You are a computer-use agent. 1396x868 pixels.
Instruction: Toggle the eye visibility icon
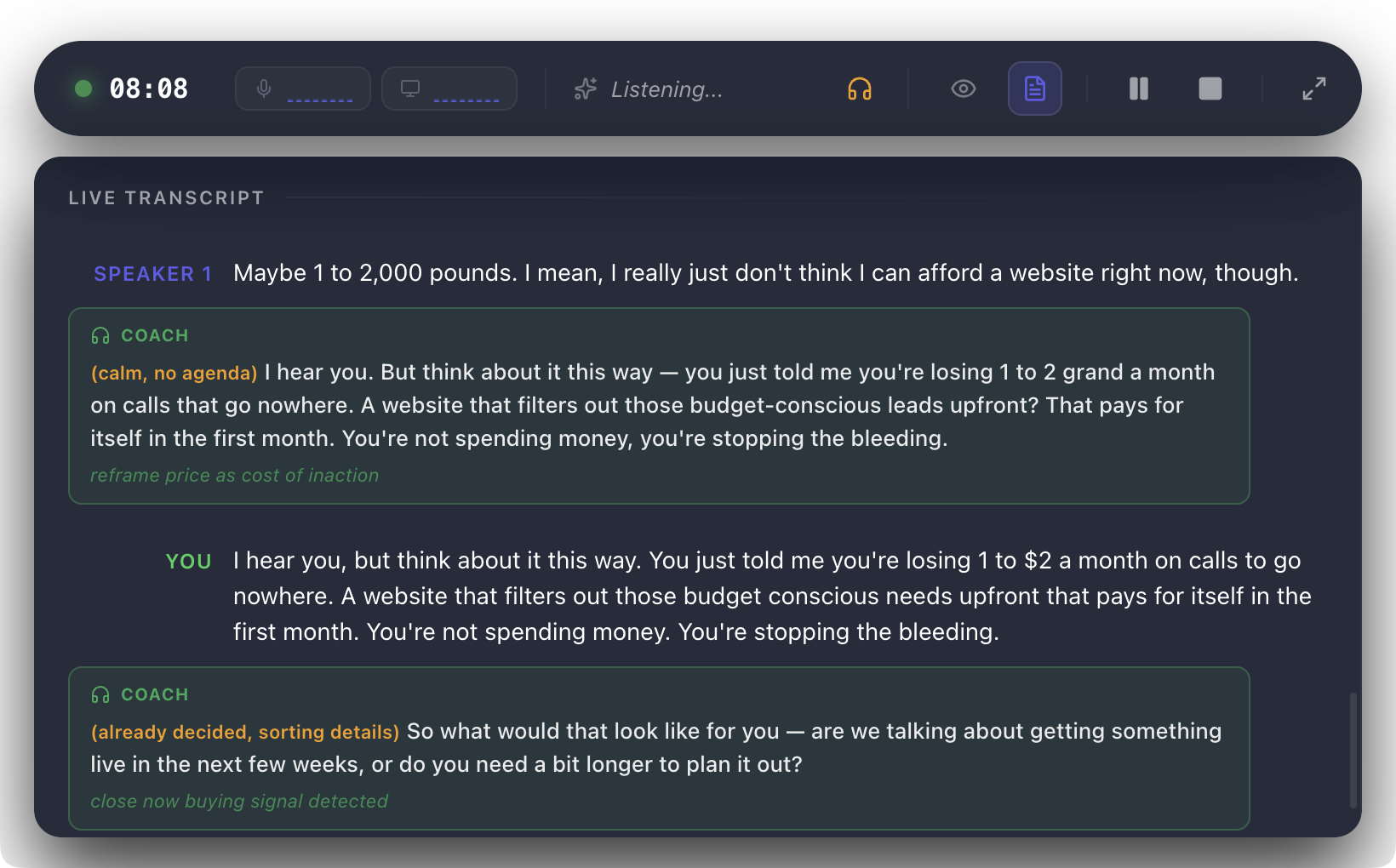tap(963, 89)
